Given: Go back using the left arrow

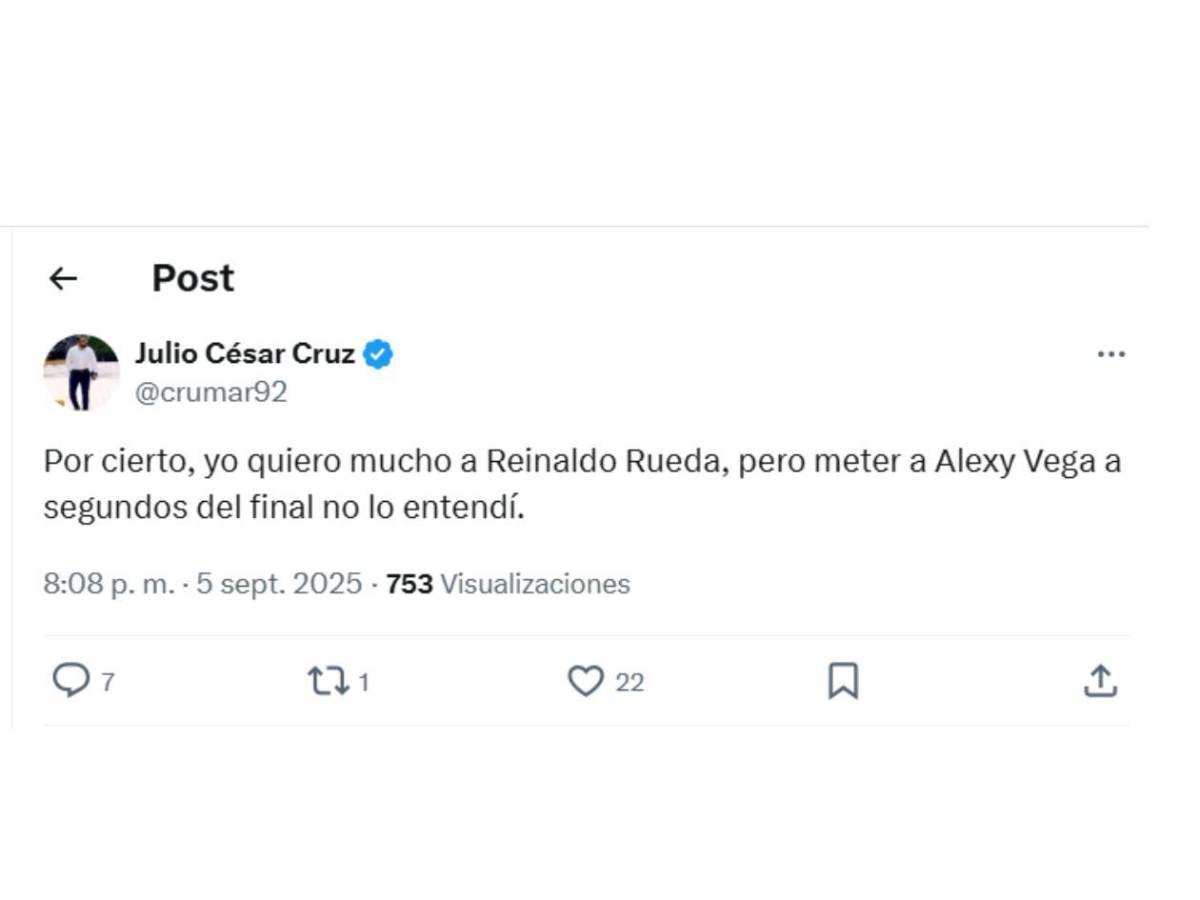Looking at the screenshot, I should [62, 278].
